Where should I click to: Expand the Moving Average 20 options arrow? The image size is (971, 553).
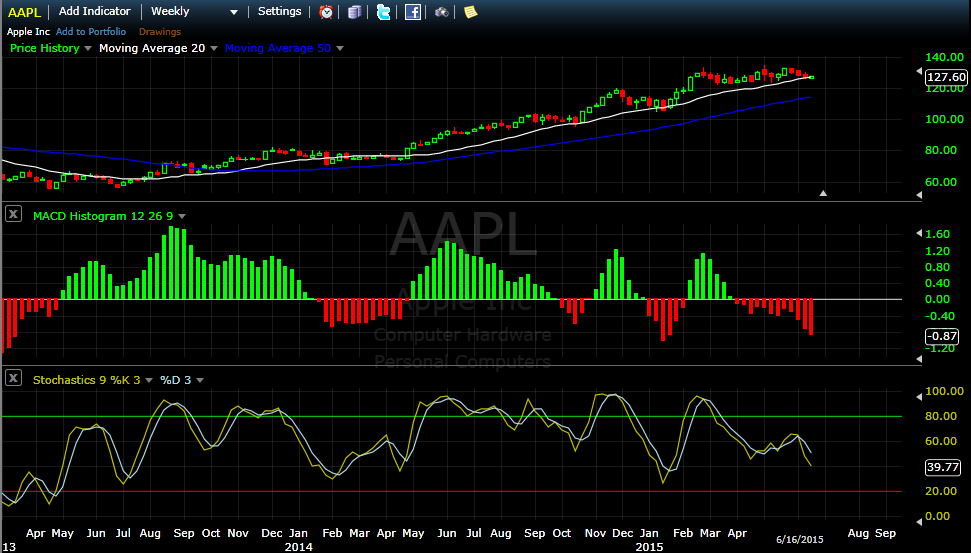pos(214,48)
